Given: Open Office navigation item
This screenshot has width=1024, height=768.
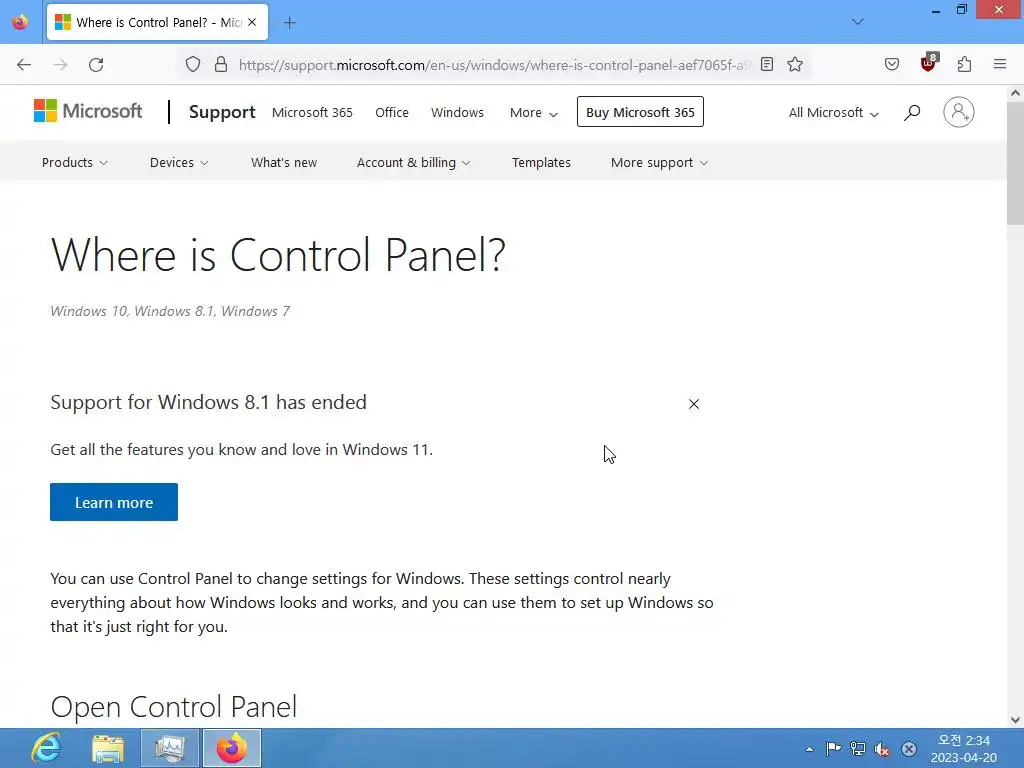Looking at the screenshot, I should click(x=392, y=112).
